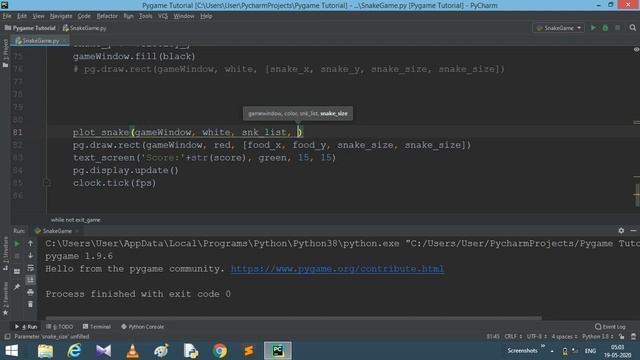Image resolution: width=640 pixels, height=360 pixels.
Task: Click Pygame Tutorial breadcrumb in navigation bar
Action: [x=30, y=28]
